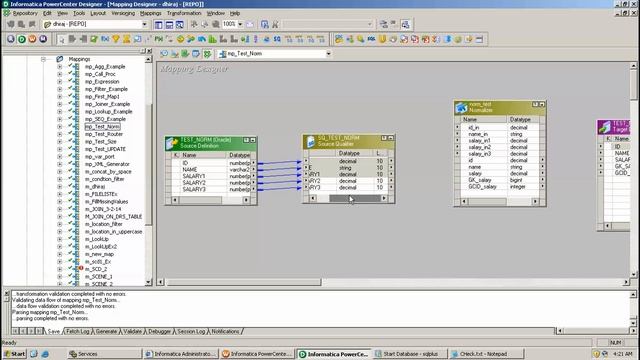The height and width of the screenshot is (360, 640).
Task: Pick the f(x) Expression transformation icon
Action: point(105,39)
